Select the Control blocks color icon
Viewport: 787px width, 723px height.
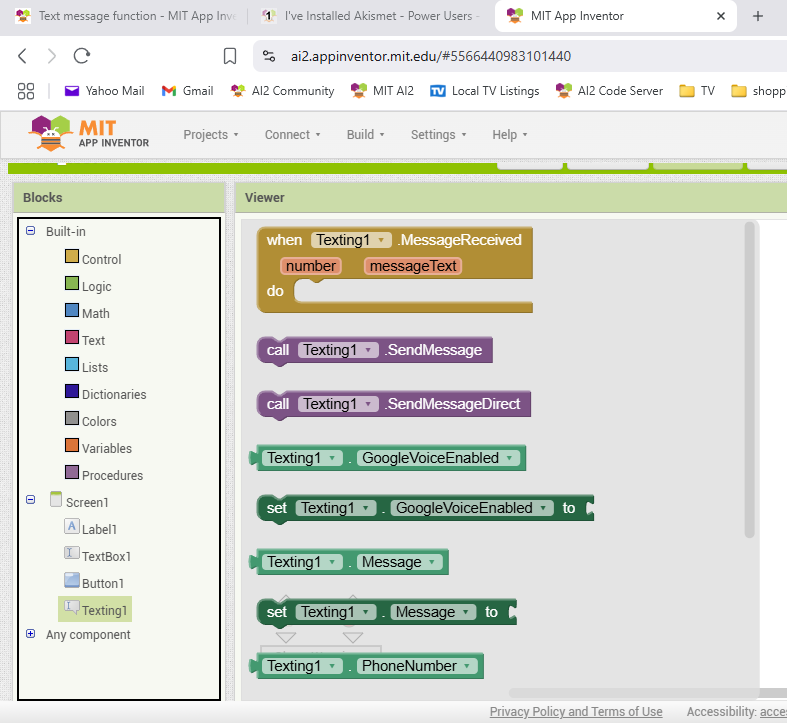click(x=72, y=257)
